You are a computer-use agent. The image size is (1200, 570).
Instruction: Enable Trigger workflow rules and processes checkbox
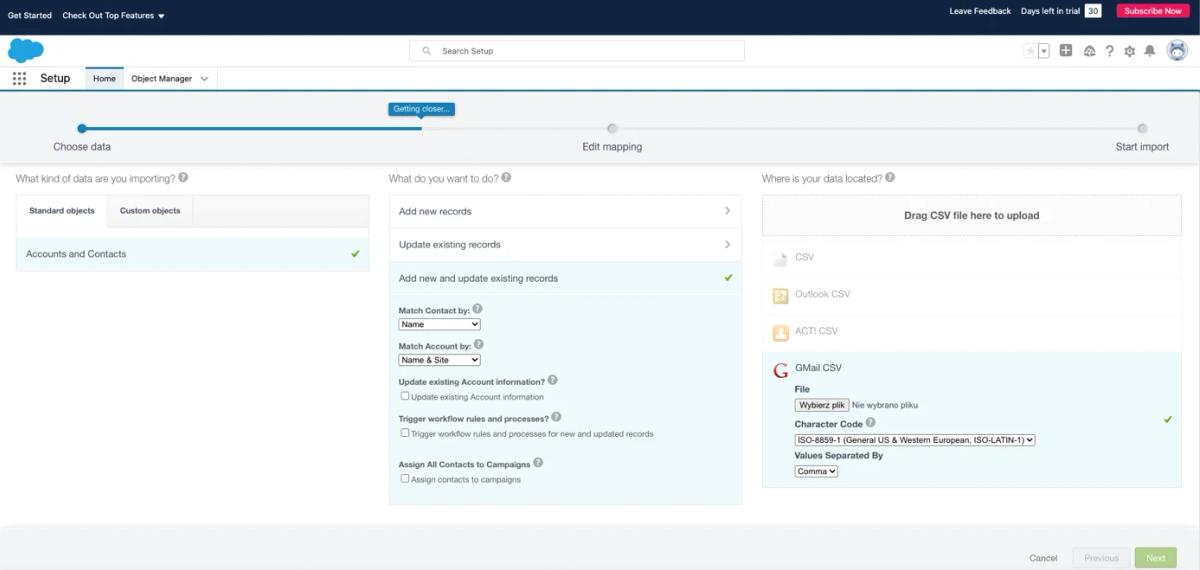coord(405,433)
